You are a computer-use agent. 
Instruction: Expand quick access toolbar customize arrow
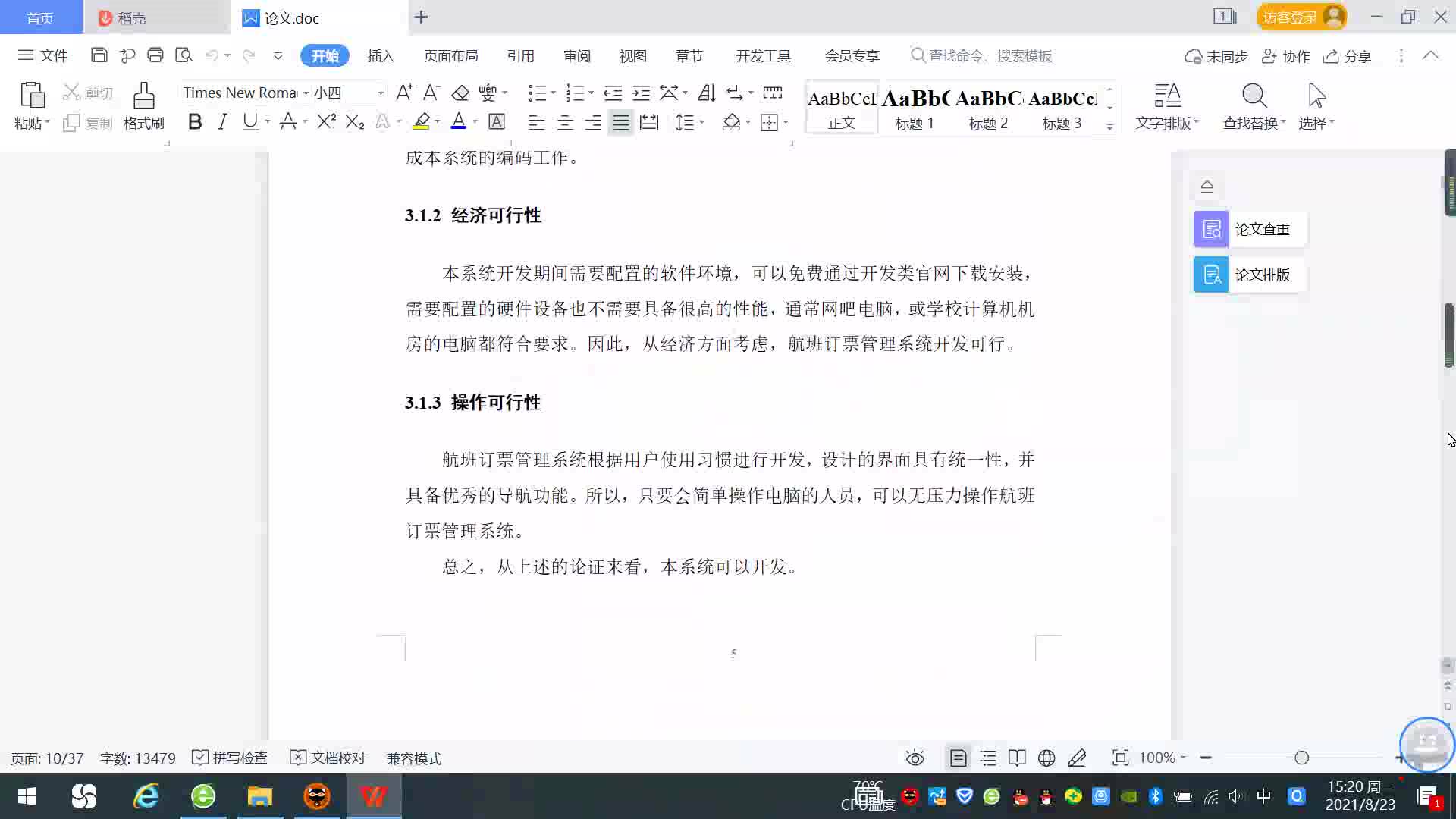[278, 55]
